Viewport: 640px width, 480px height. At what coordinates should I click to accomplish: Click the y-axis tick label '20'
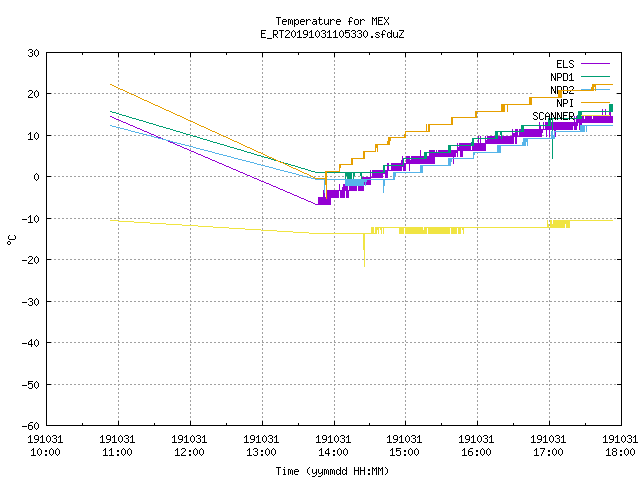33,94
